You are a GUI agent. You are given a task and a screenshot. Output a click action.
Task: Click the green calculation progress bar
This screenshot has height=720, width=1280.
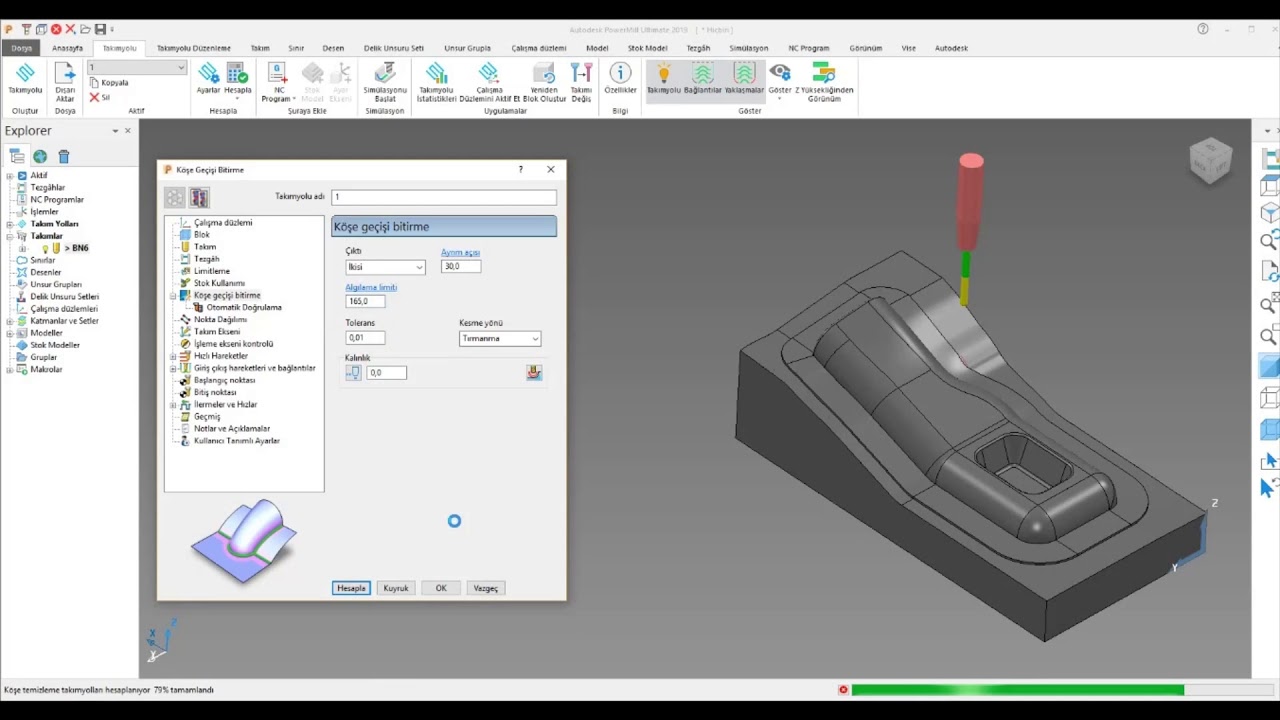(x=1017, y=690)
